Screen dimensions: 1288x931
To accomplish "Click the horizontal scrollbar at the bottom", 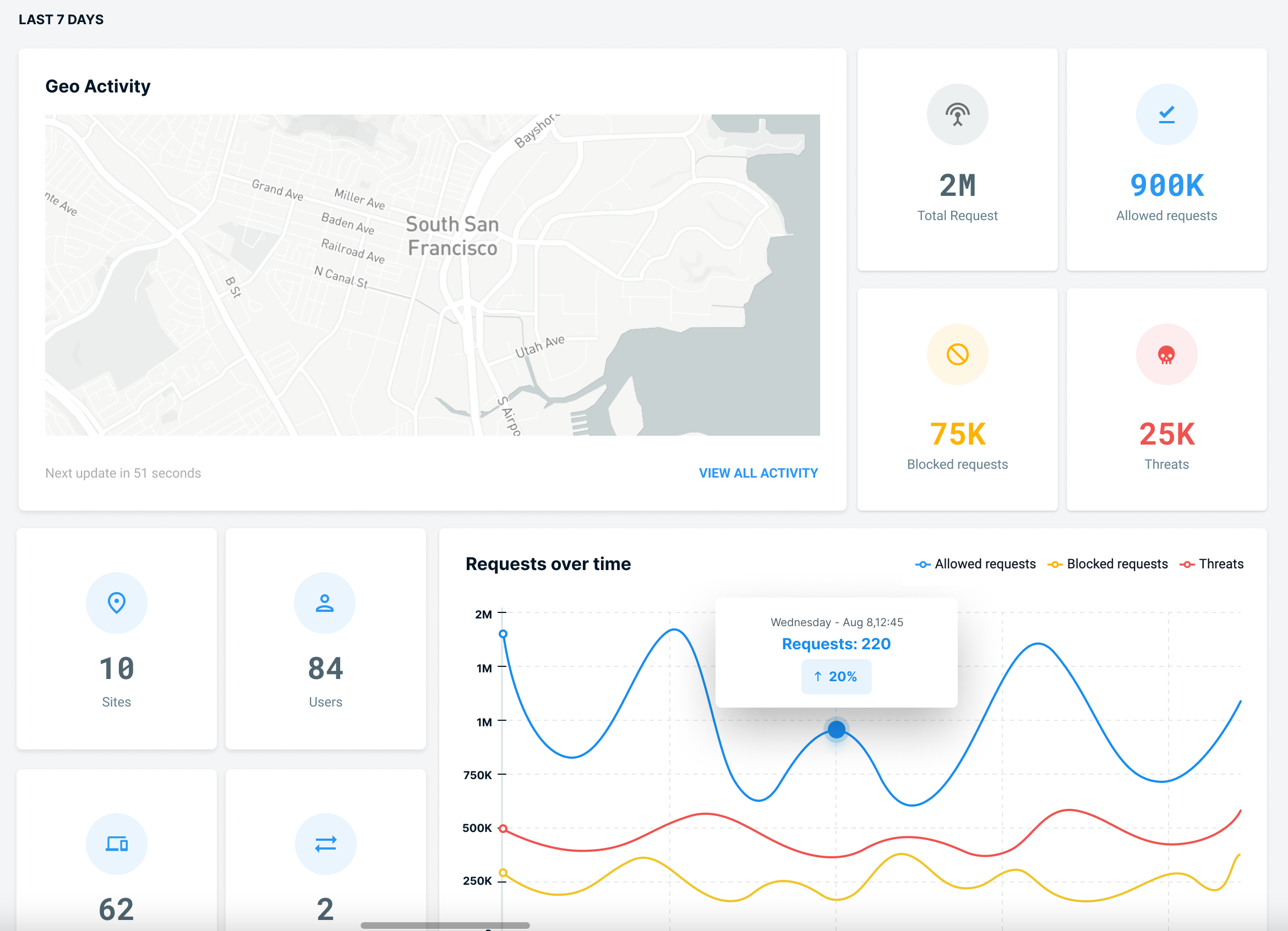I will [x=445, y=925].
